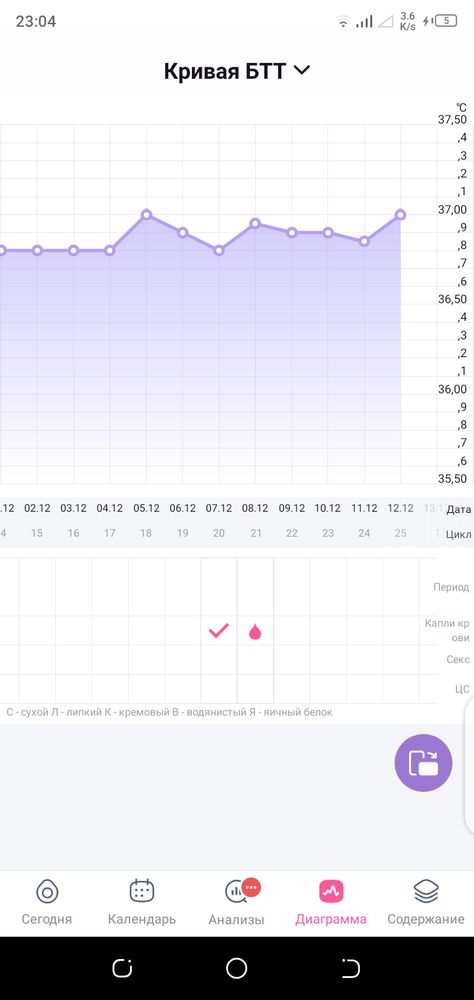Select the temperature point for 08.12

255,223
